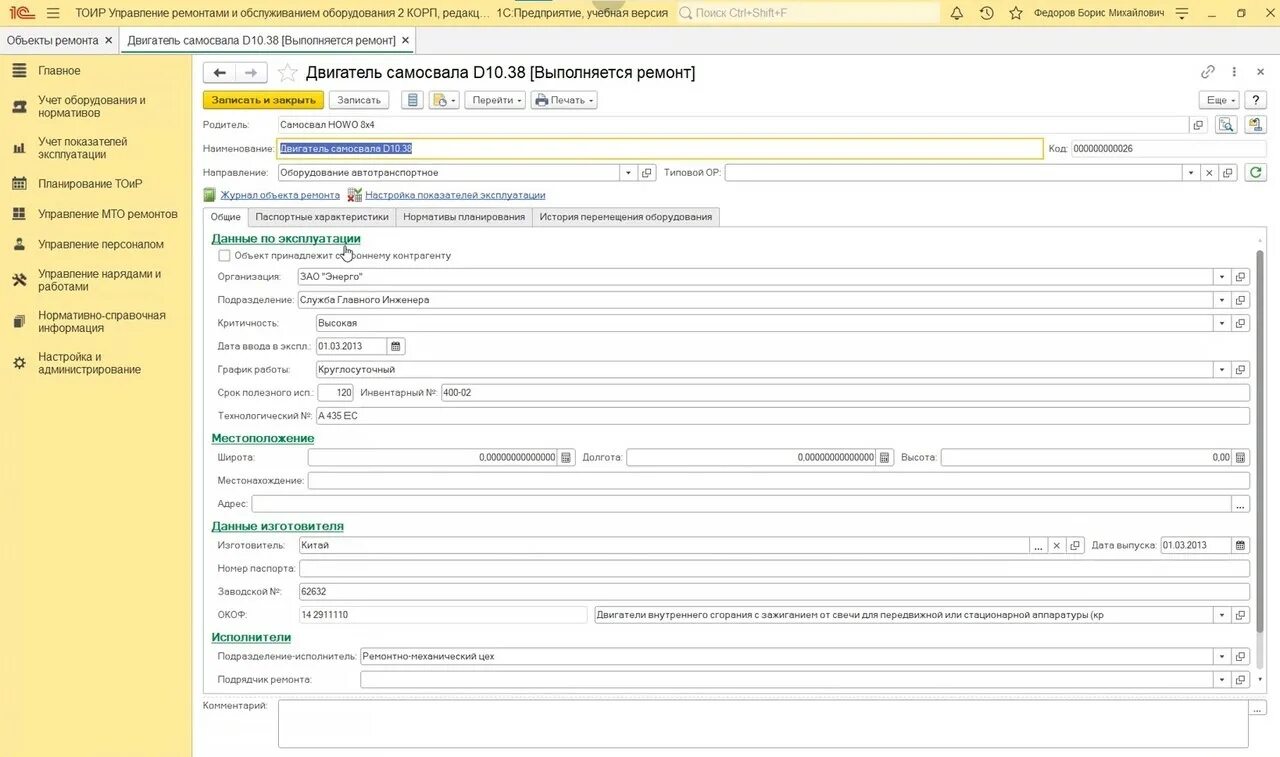Open help with question mark button
The image size is (1280, 757).
tap(1256, 100)
